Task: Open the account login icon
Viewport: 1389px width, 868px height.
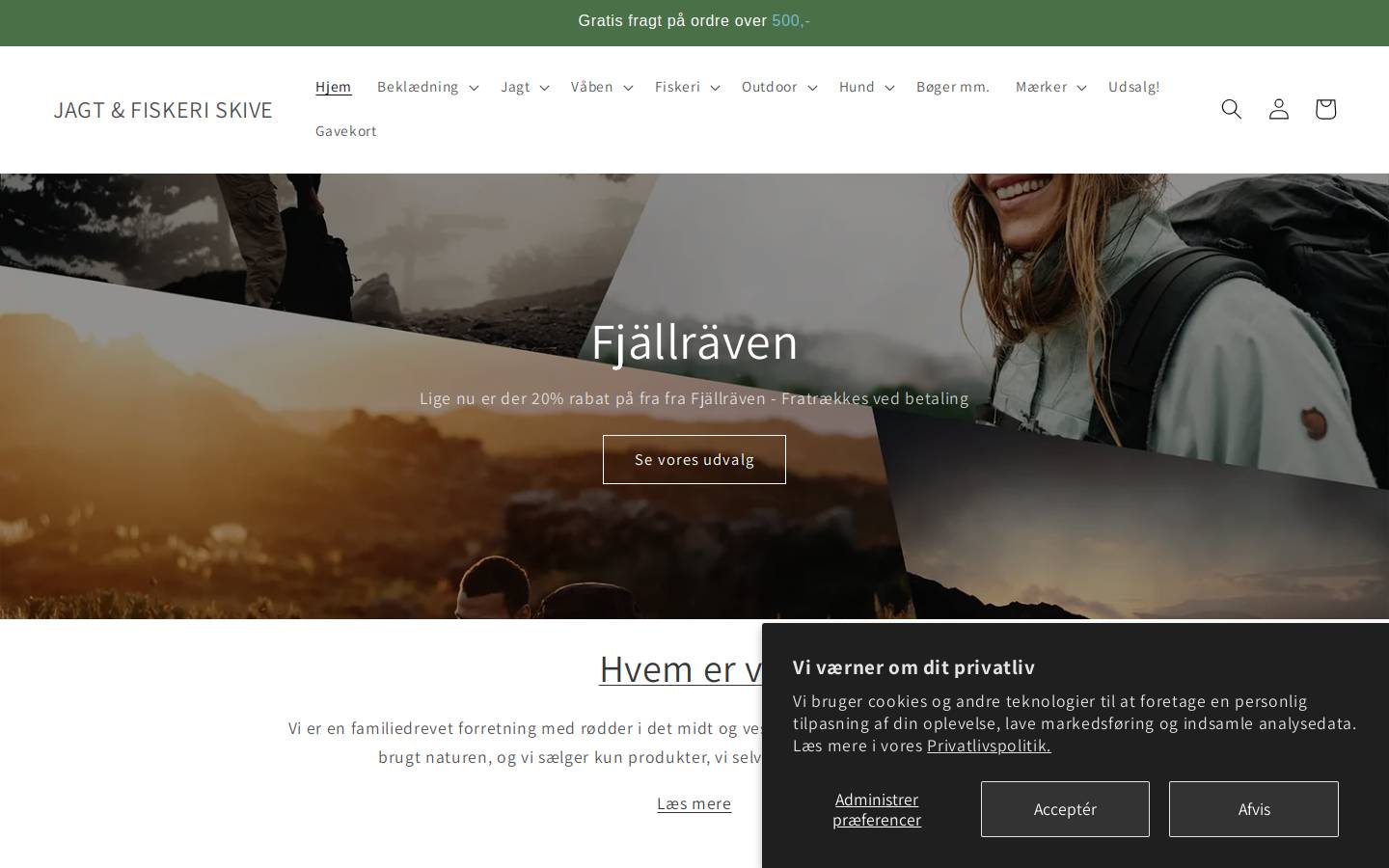Action: pos(1278,109)
